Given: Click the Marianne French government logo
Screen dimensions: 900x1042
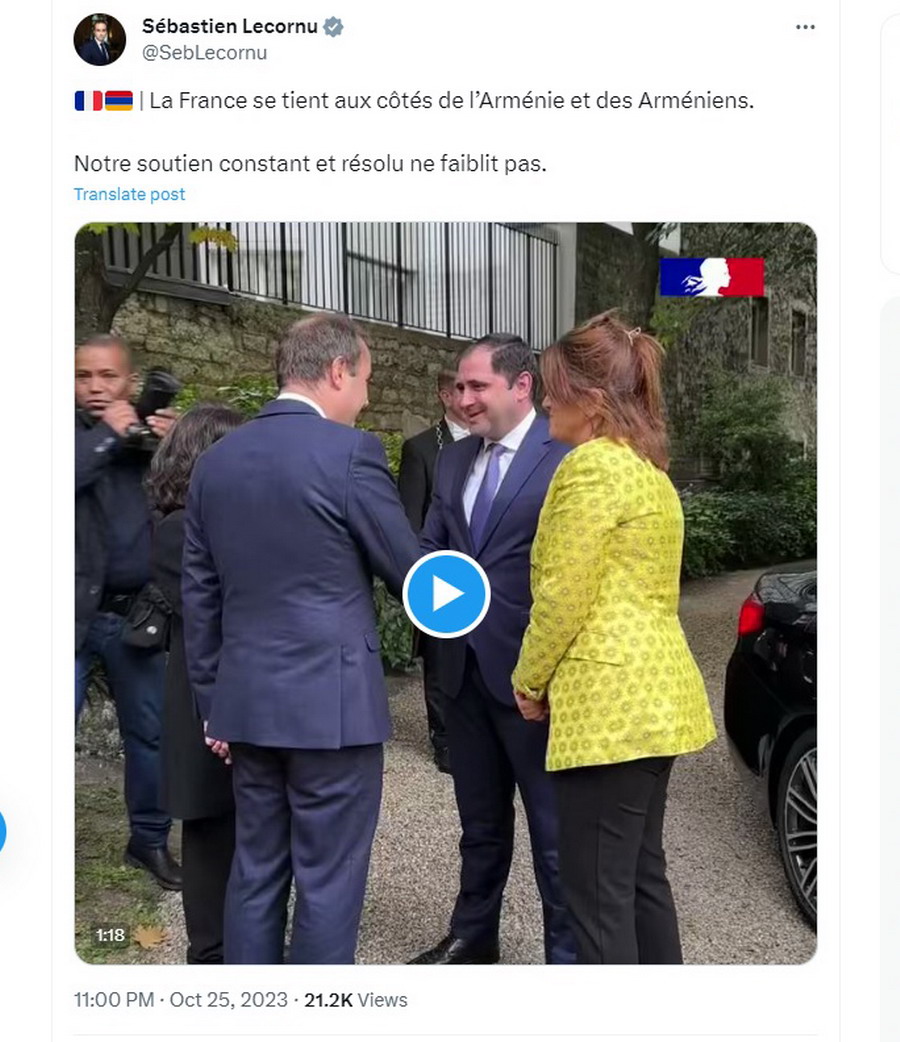Looking at the screenshot, I should (x=712, y=276).
